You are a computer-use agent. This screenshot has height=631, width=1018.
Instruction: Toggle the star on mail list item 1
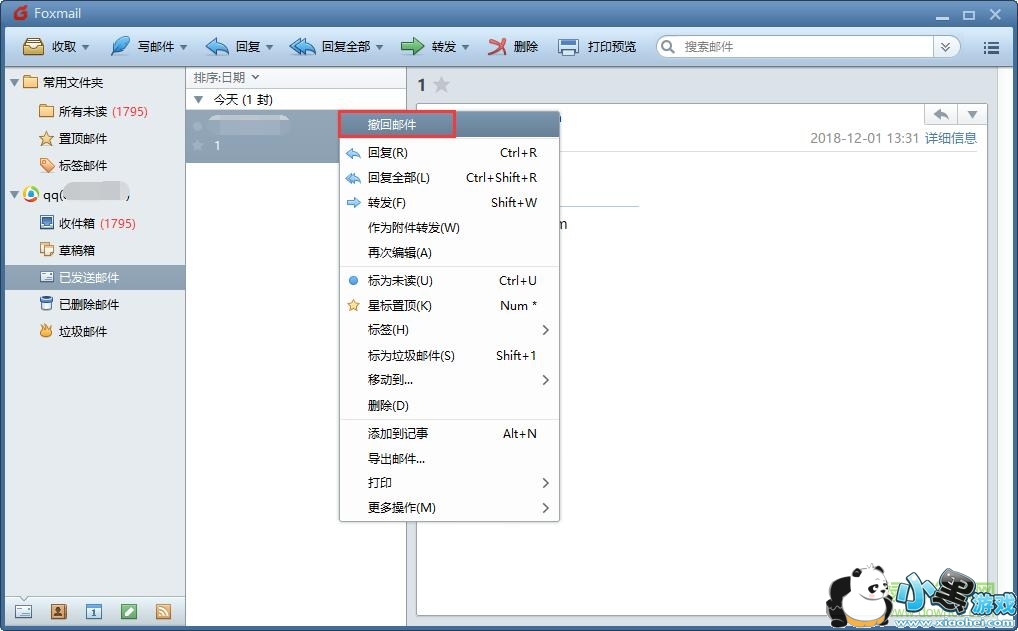pyautogui.click(x=199, y=145)
